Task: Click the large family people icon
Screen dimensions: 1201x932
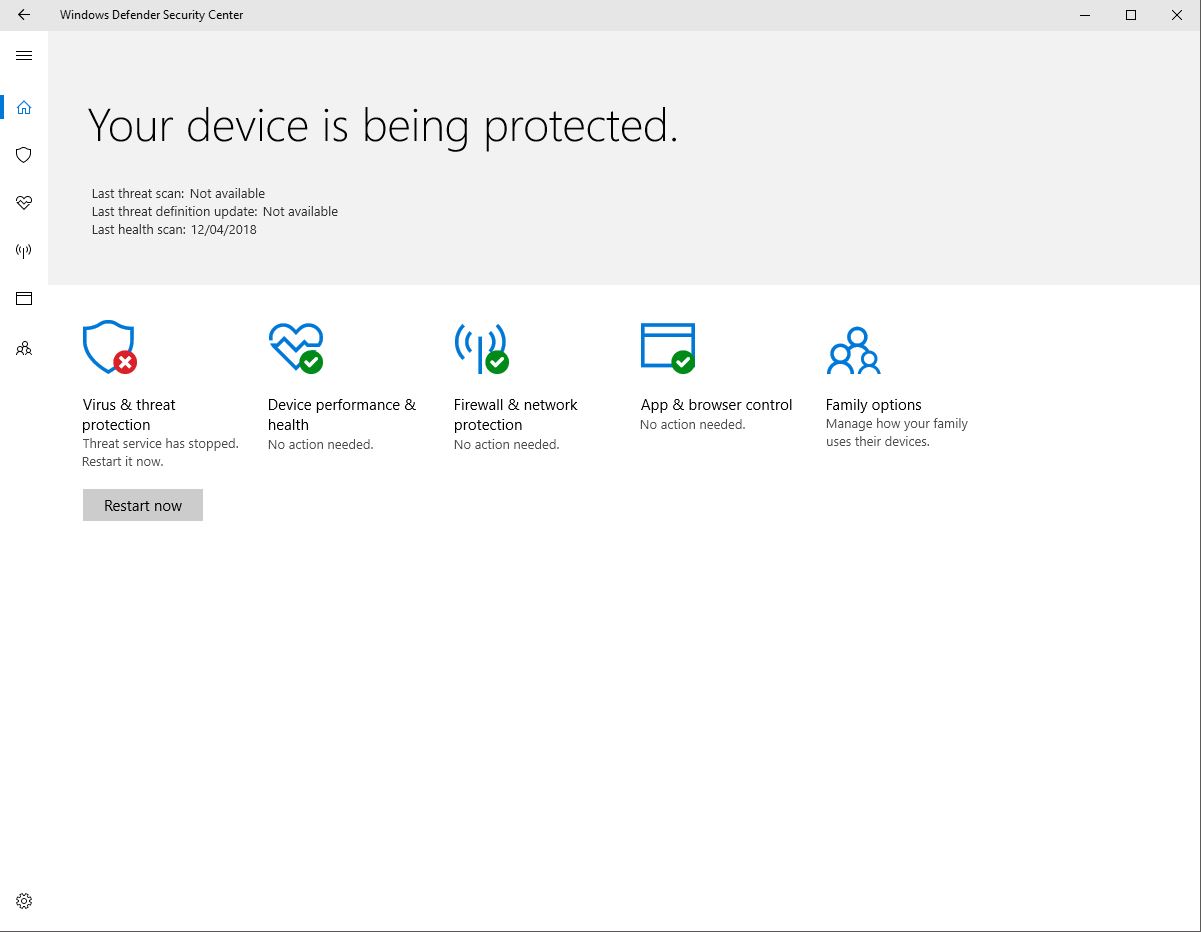Action: click(854, 350)
